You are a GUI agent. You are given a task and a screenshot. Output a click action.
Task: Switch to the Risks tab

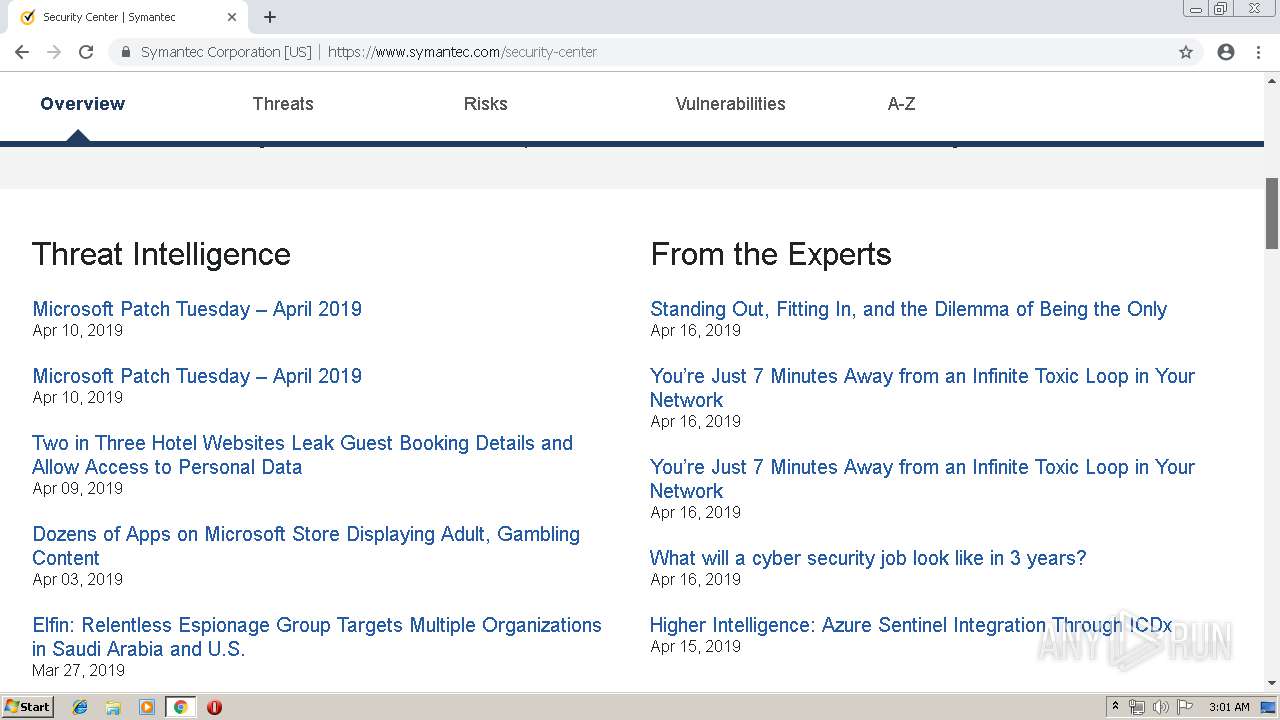[486, 104]
